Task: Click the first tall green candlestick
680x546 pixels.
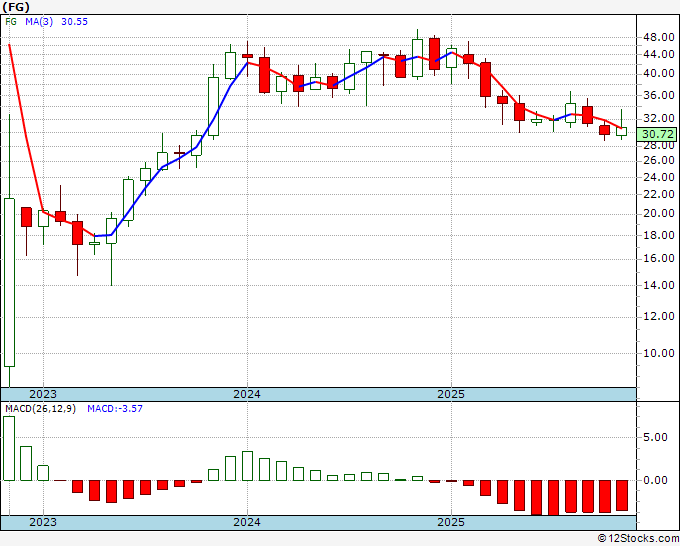Action: [9, 282]
